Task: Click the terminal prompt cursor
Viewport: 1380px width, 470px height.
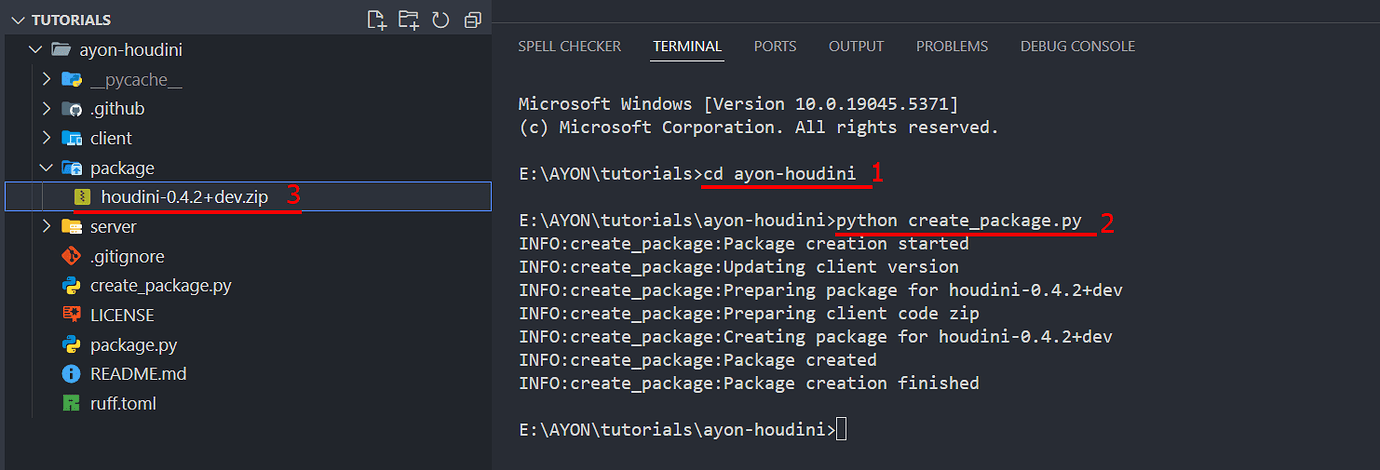Action: (x=841, y=430)
